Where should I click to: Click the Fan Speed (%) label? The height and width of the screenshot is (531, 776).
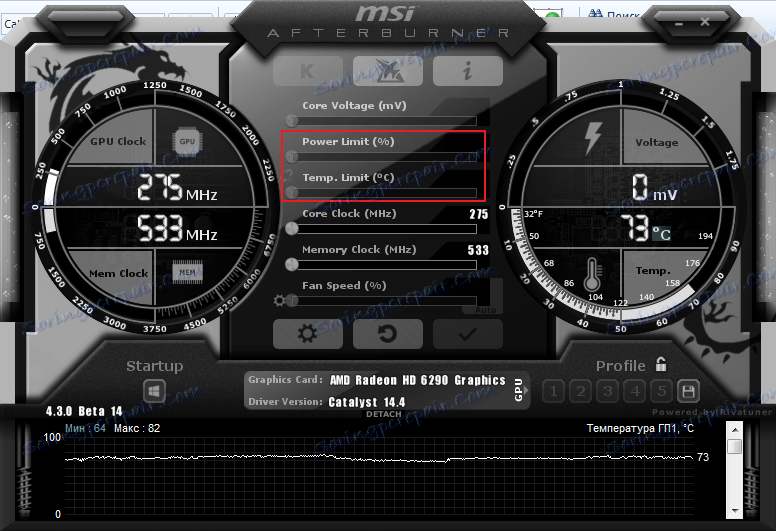(344, 286)
